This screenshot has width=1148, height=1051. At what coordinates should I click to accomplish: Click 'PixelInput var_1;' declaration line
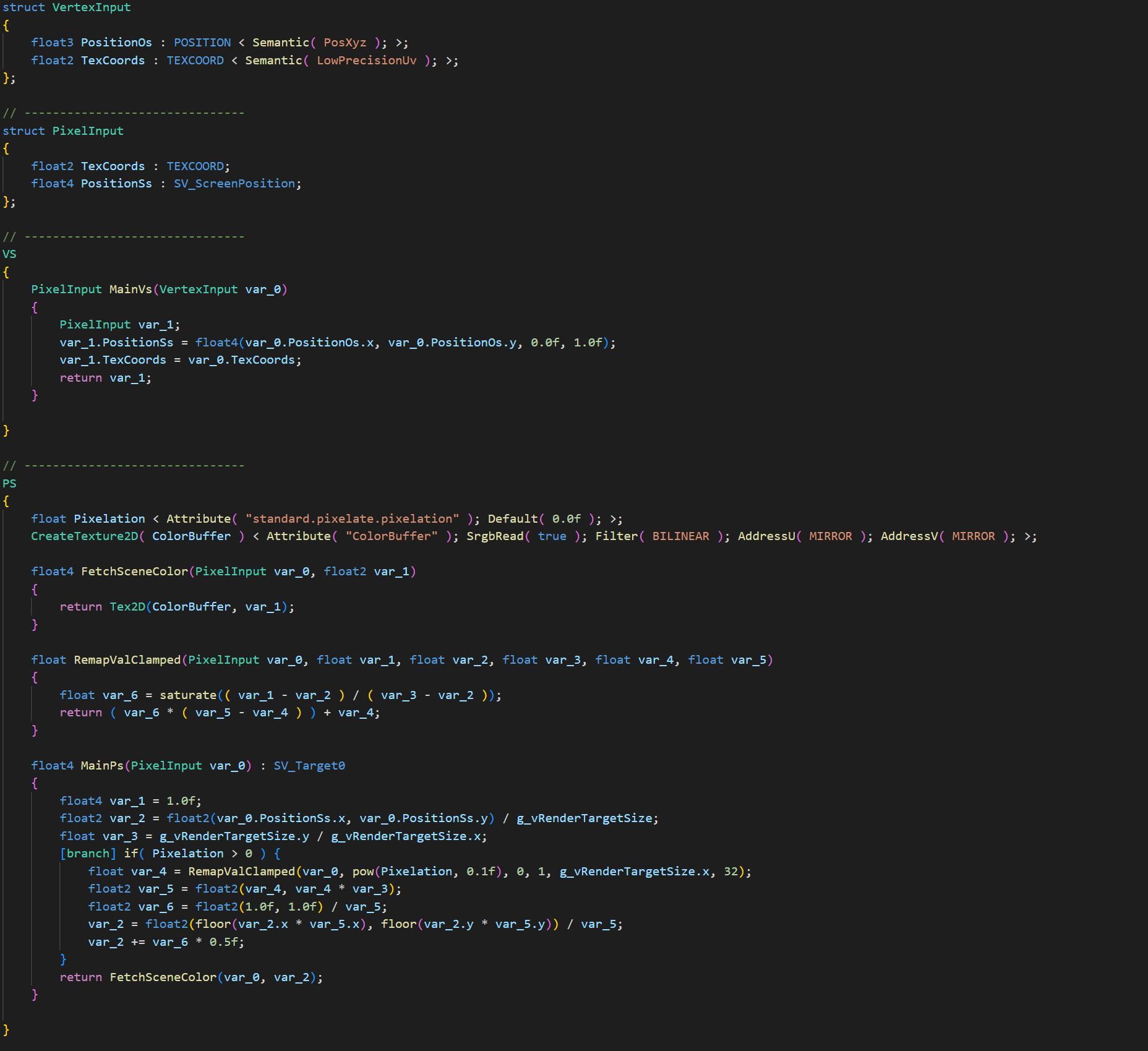tap(120, 325)
